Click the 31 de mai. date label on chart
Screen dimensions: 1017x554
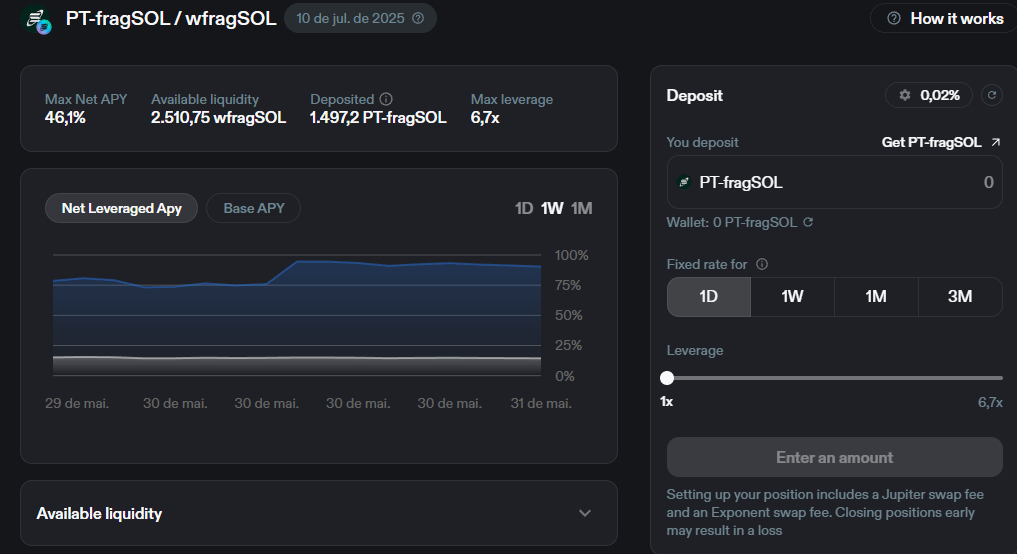pos(541,403)
